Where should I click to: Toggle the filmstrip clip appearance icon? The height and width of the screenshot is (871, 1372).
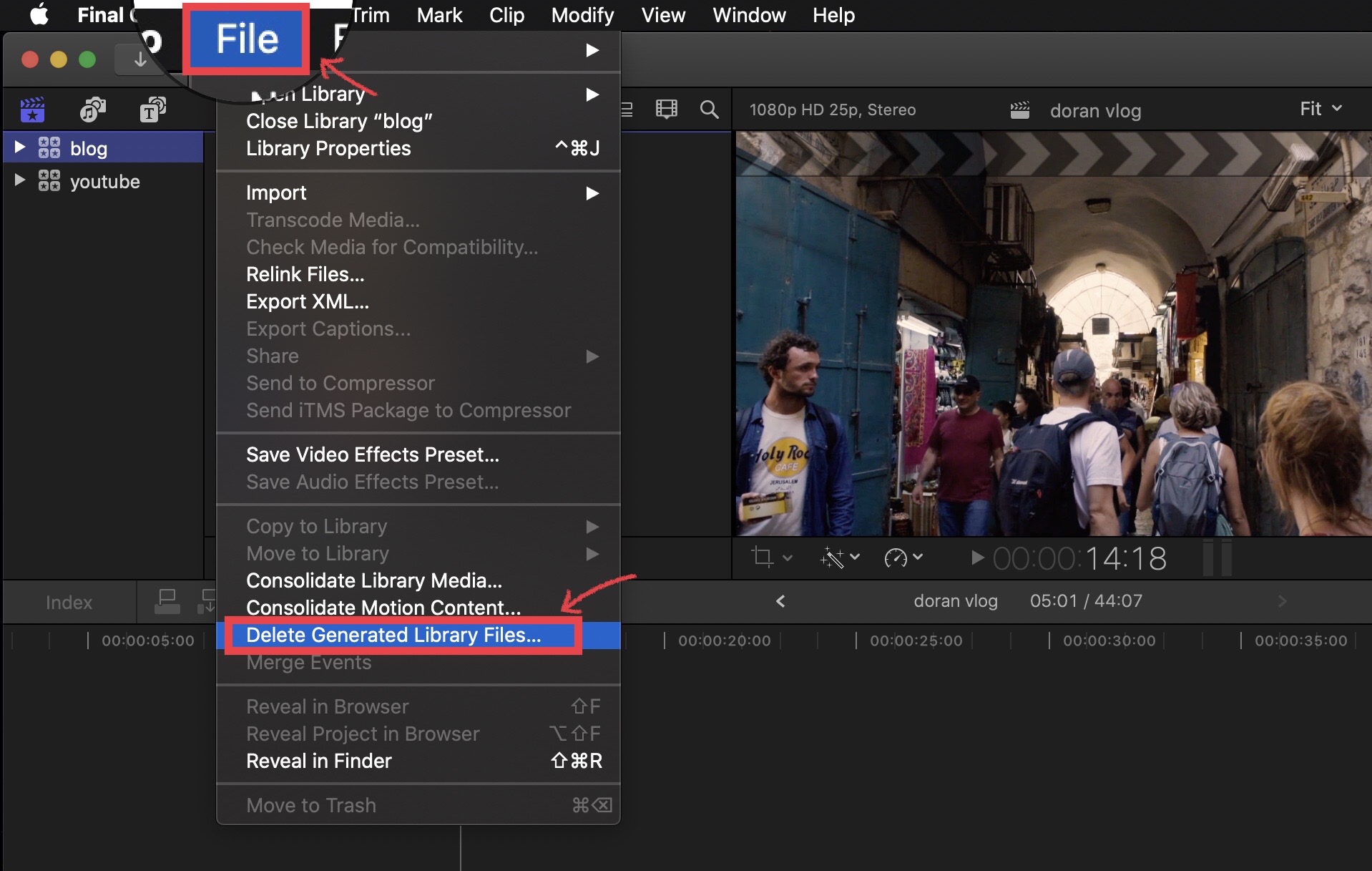coord(666,110)
